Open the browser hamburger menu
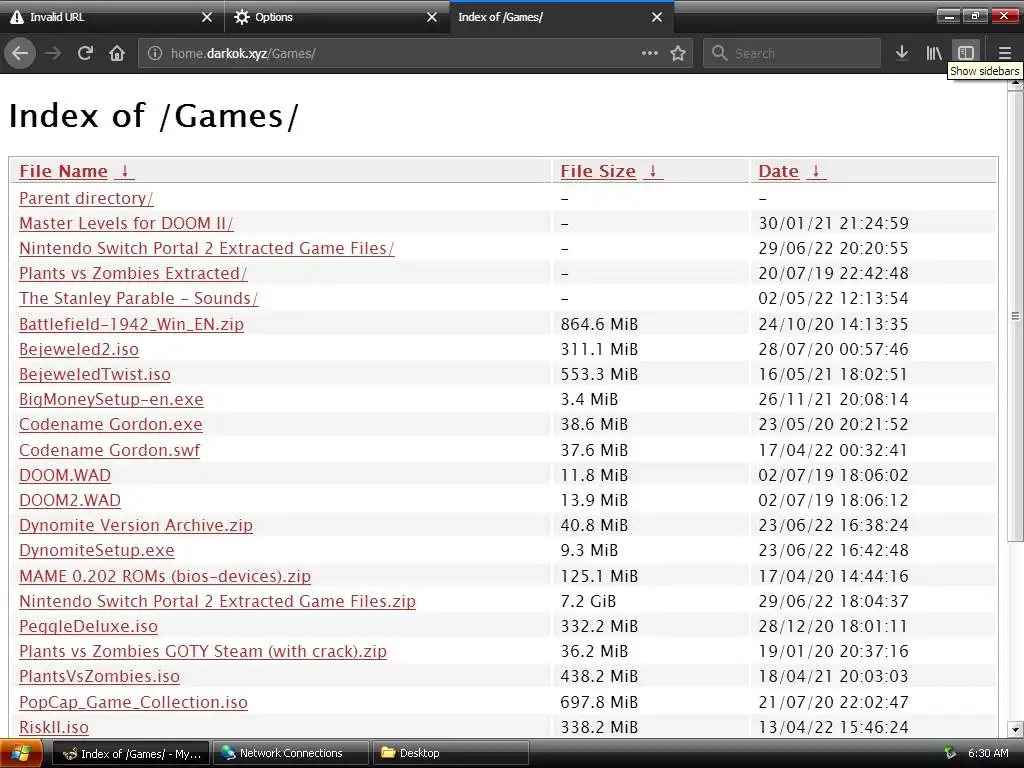Viewport: 1024px width, 768px height. click(1004, 53)
